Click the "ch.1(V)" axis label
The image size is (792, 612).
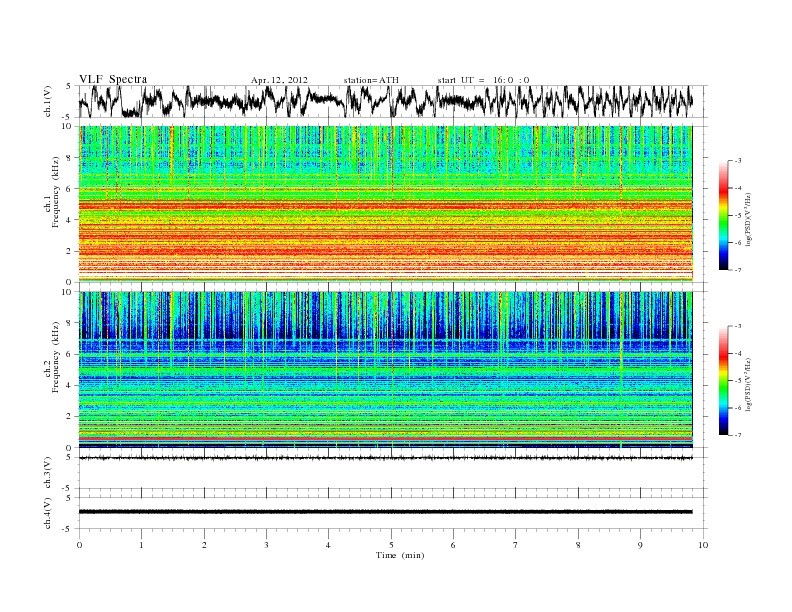pos(48,101)
